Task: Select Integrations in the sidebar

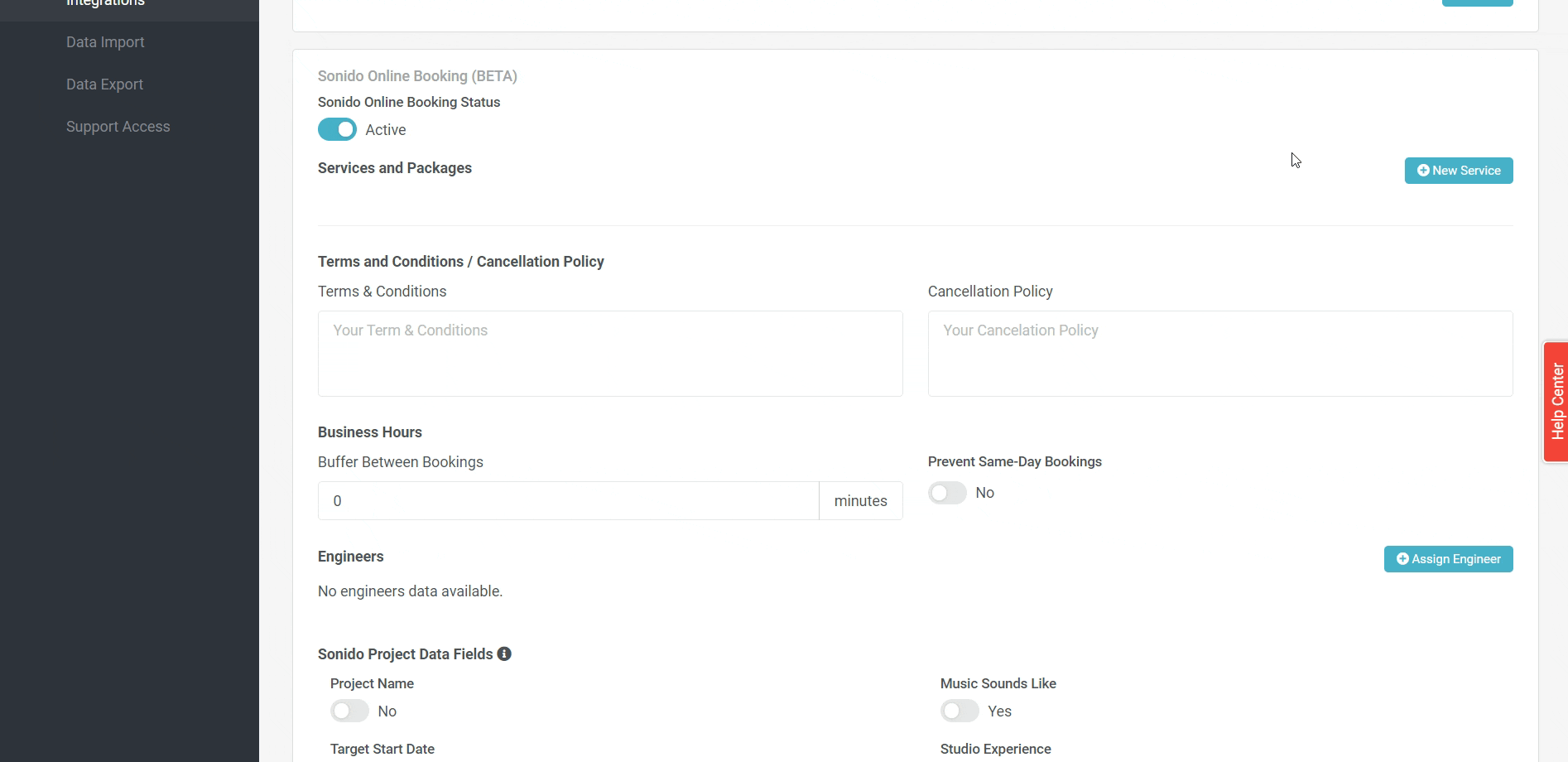Action: 105,4
